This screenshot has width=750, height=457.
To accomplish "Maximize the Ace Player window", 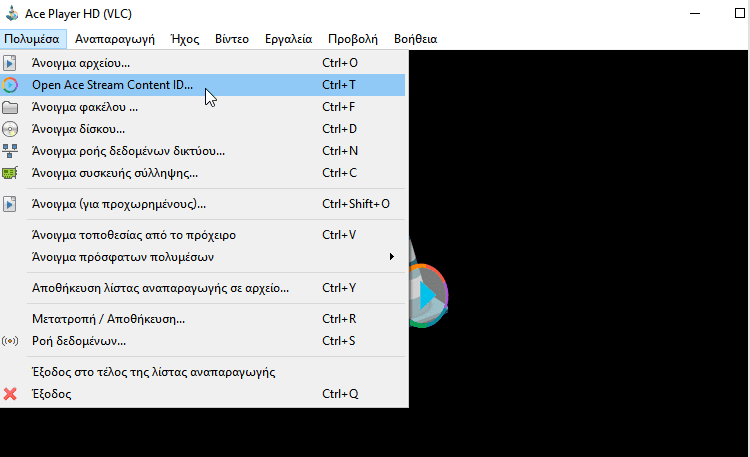I will point(739,13).
